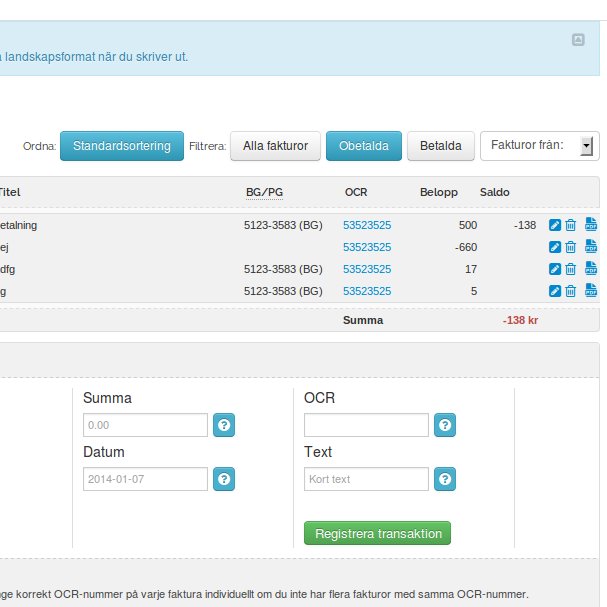607x607 pixels.
Task: Apply Standardsortering ordering
Action: pyautogui.click(x=122, y=146)
